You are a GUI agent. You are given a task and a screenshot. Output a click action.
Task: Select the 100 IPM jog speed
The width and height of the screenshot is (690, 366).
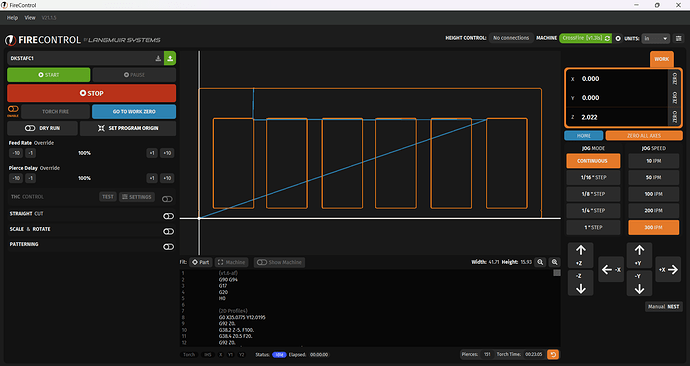click(653, 194)
